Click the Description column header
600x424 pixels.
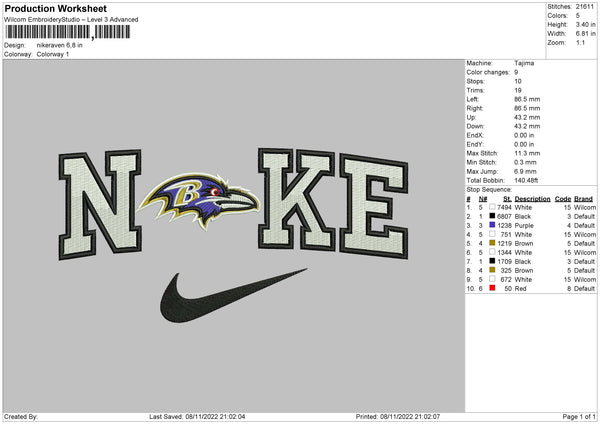pos(532,199)
